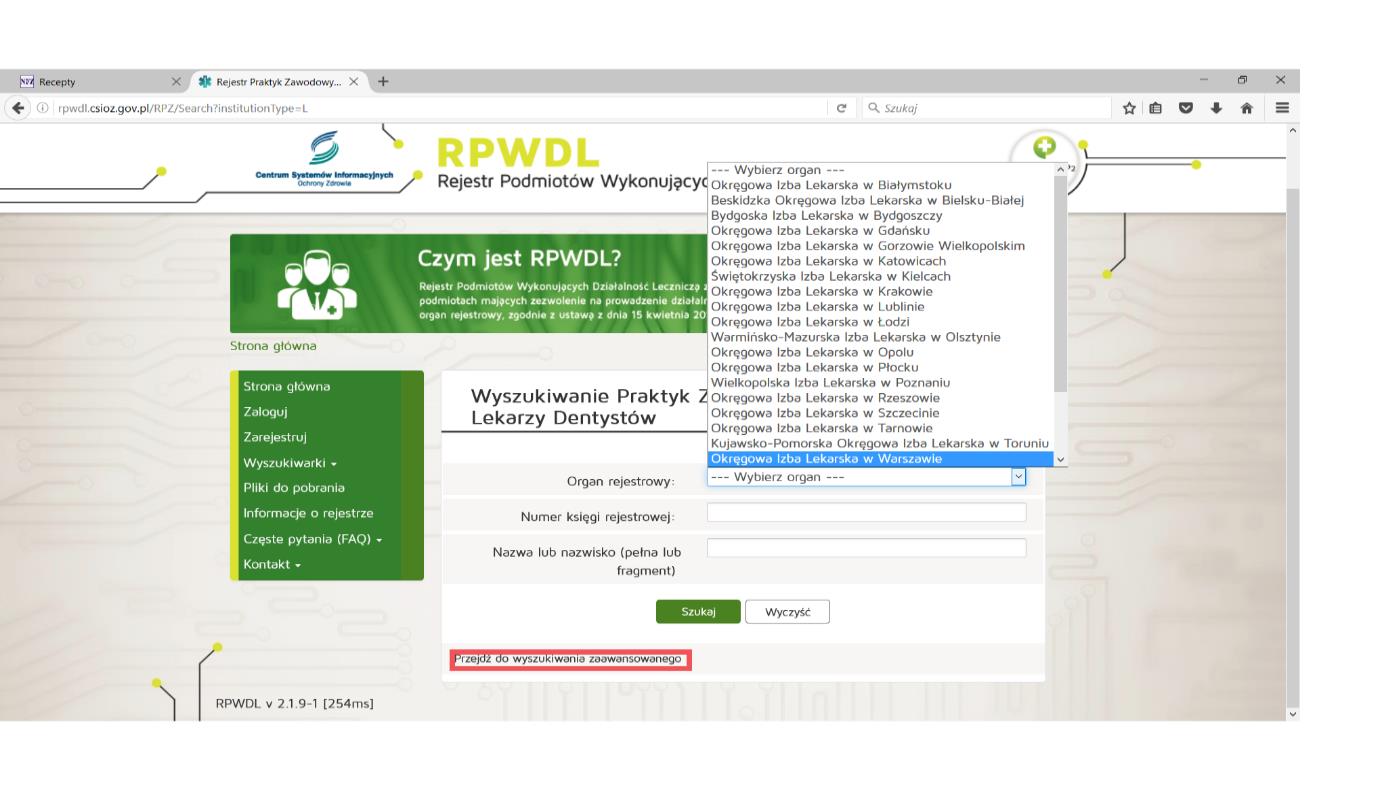Pick Wielkopolska Izba Lekarska w Poznaniu

pos(881,383)
